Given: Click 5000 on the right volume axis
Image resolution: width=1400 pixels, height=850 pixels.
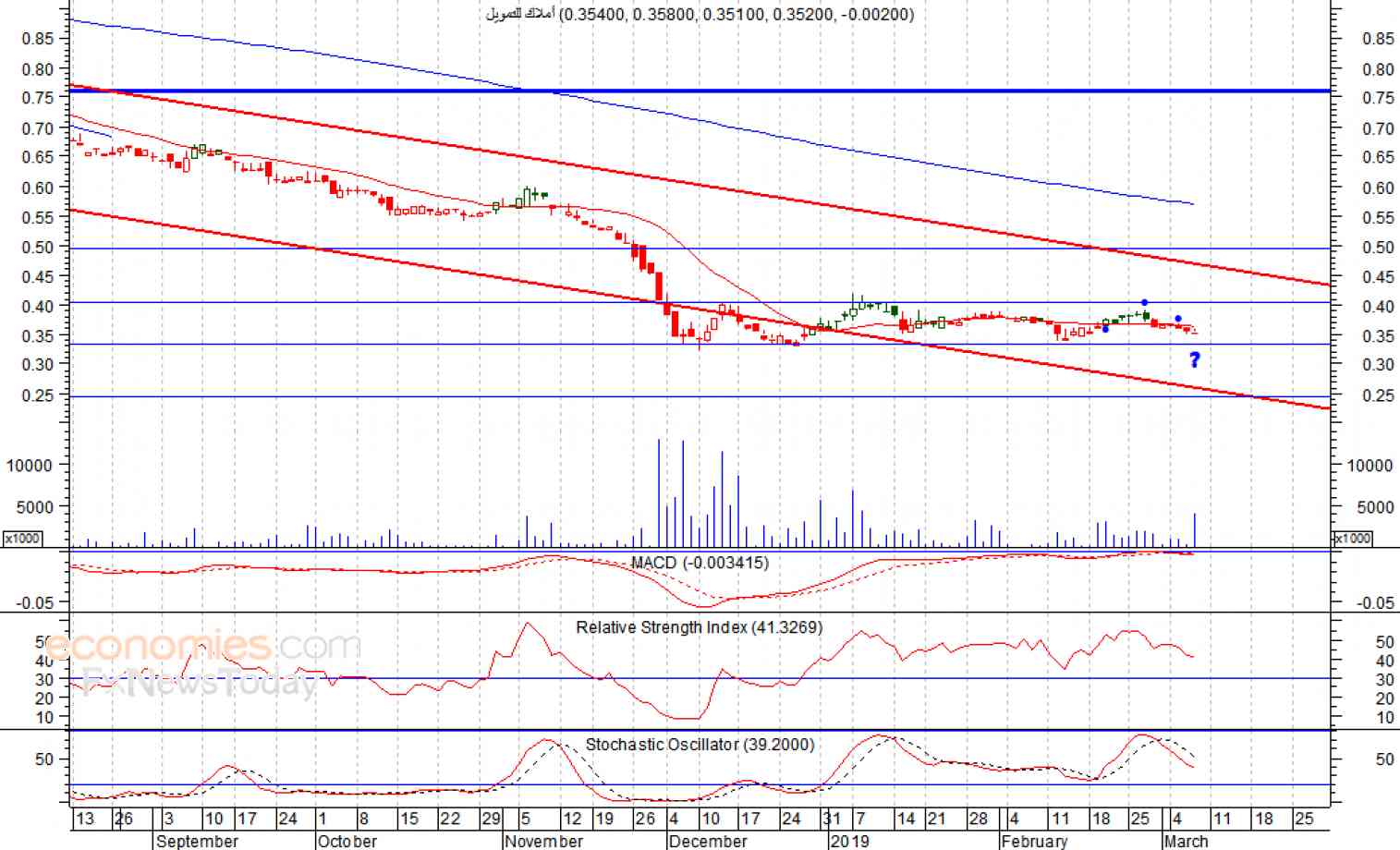Looking at the screenshot, I should point(1375,507).
